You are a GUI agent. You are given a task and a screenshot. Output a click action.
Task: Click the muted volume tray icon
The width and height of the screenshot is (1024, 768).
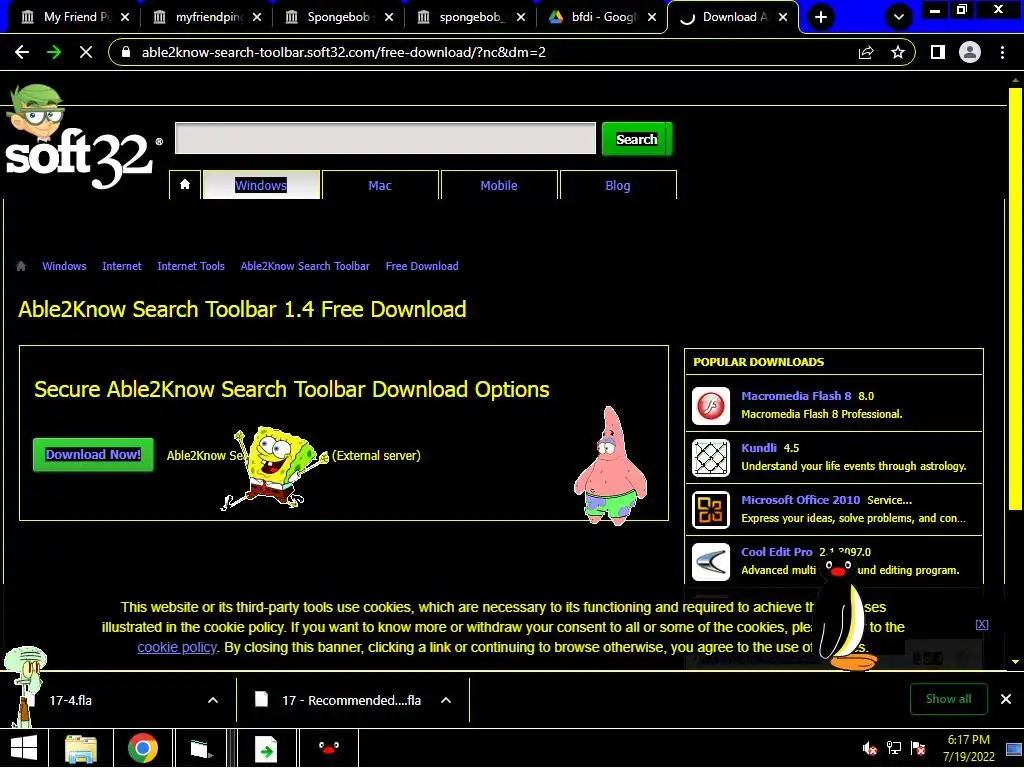(869, 748)
